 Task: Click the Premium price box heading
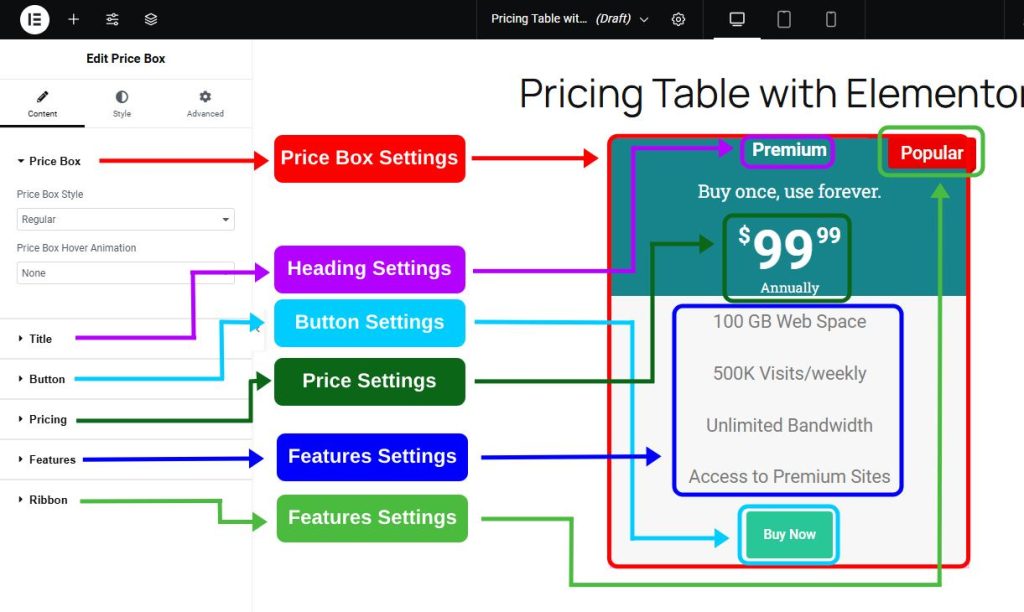(787, 148)
